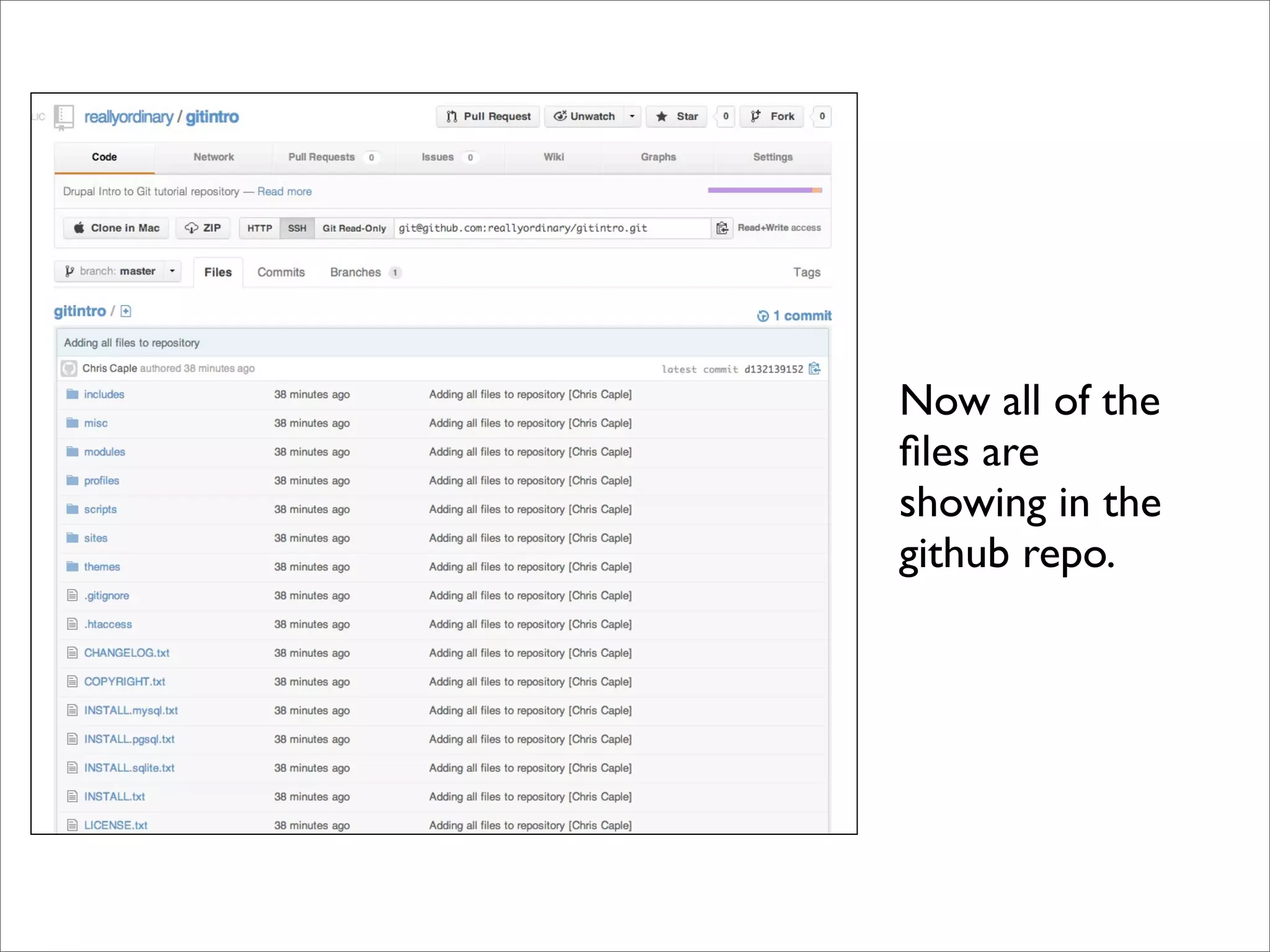Click 'Adding all files to repository' header message
Screen dimensions: 1270x952
coord(132,343)
